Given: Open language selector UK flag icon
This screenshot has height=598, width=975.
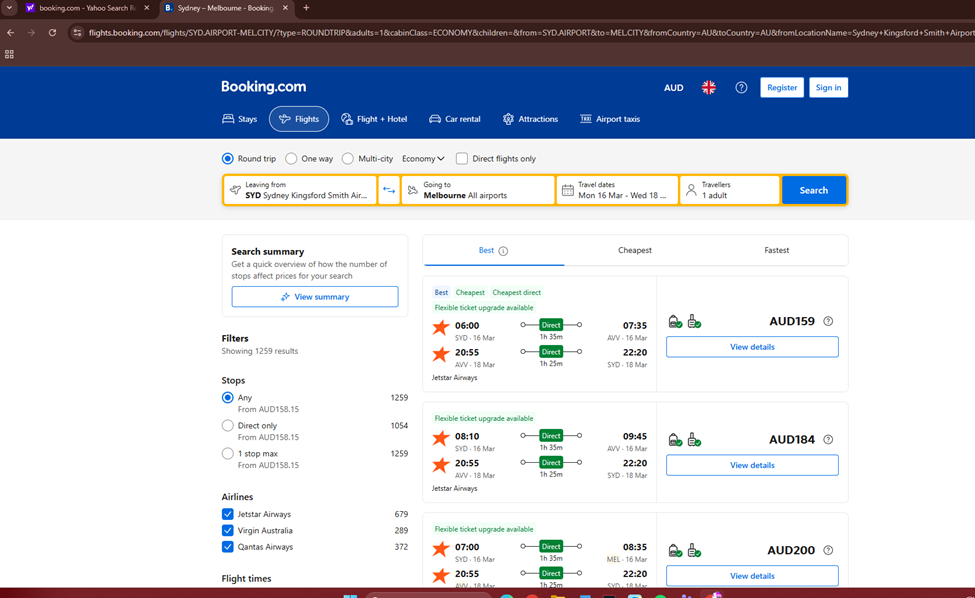Looking at the screenshot, I should coord(709,88).
